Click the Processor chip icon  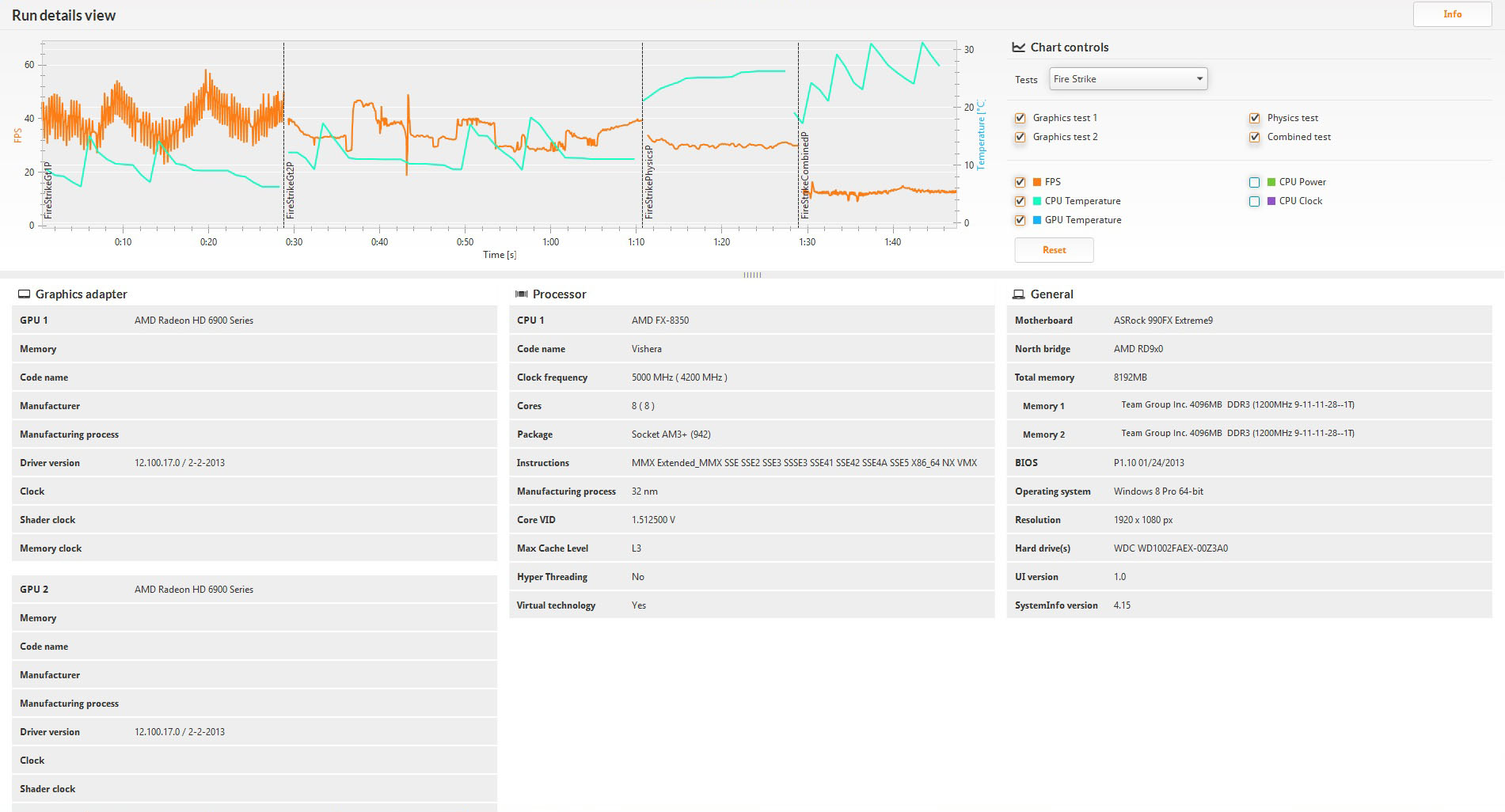tap(521, 294)
